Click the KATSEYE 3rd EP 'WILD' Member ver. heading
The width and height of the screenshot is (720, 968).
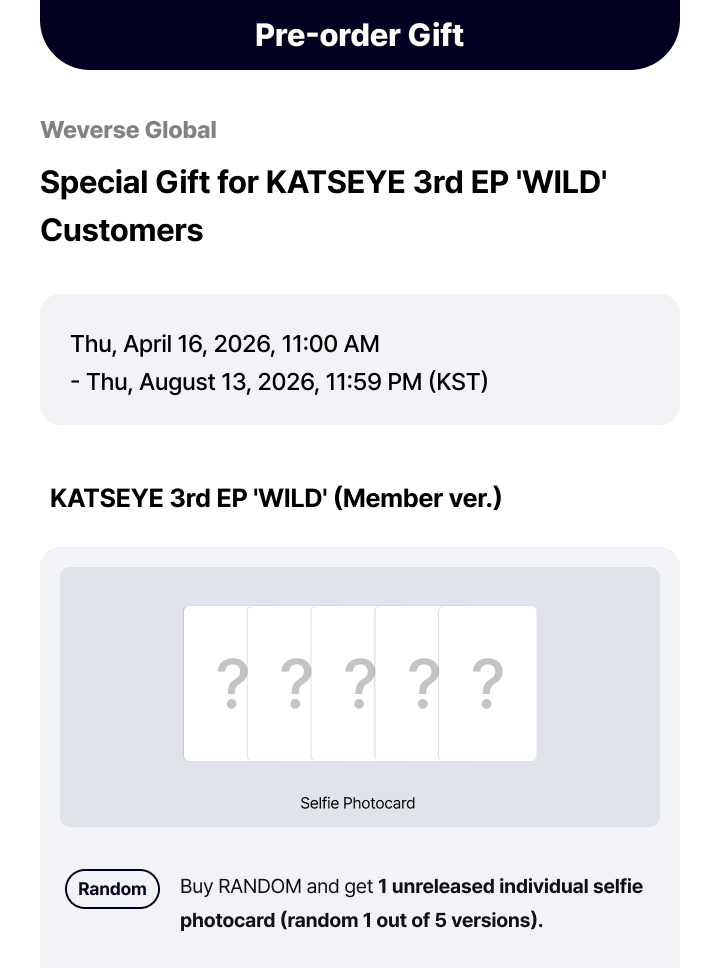[275, 497]
